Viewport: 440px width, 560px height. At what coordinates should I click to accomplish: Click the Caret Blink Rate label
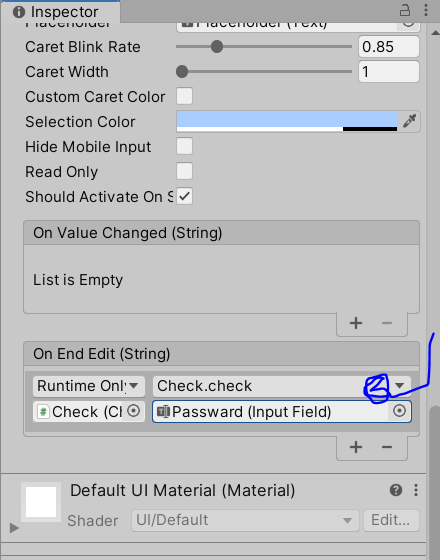click(x=83, y=47)
